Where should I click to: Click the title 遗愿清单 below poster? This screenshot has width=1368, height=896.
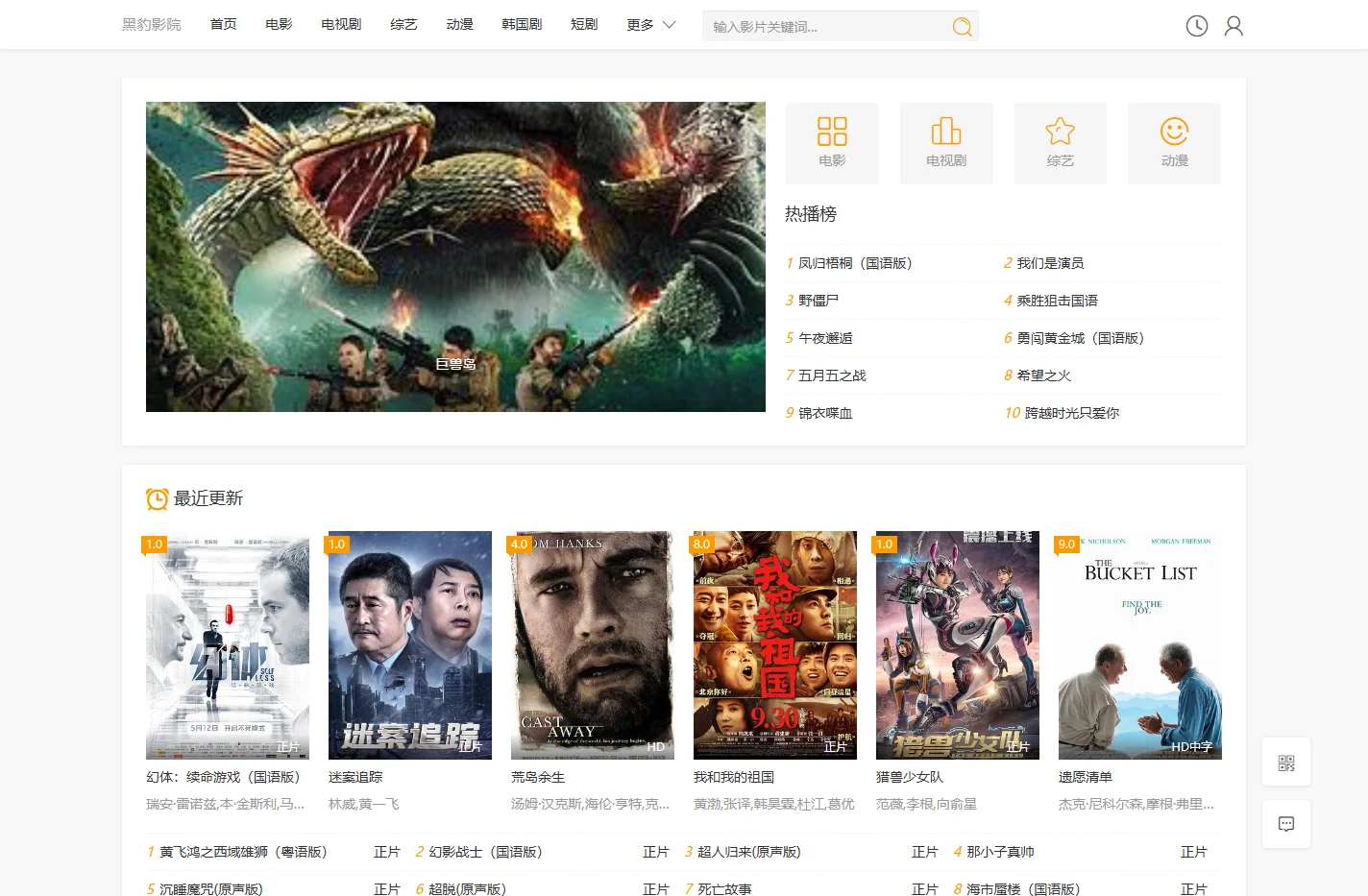[1086, 777]
